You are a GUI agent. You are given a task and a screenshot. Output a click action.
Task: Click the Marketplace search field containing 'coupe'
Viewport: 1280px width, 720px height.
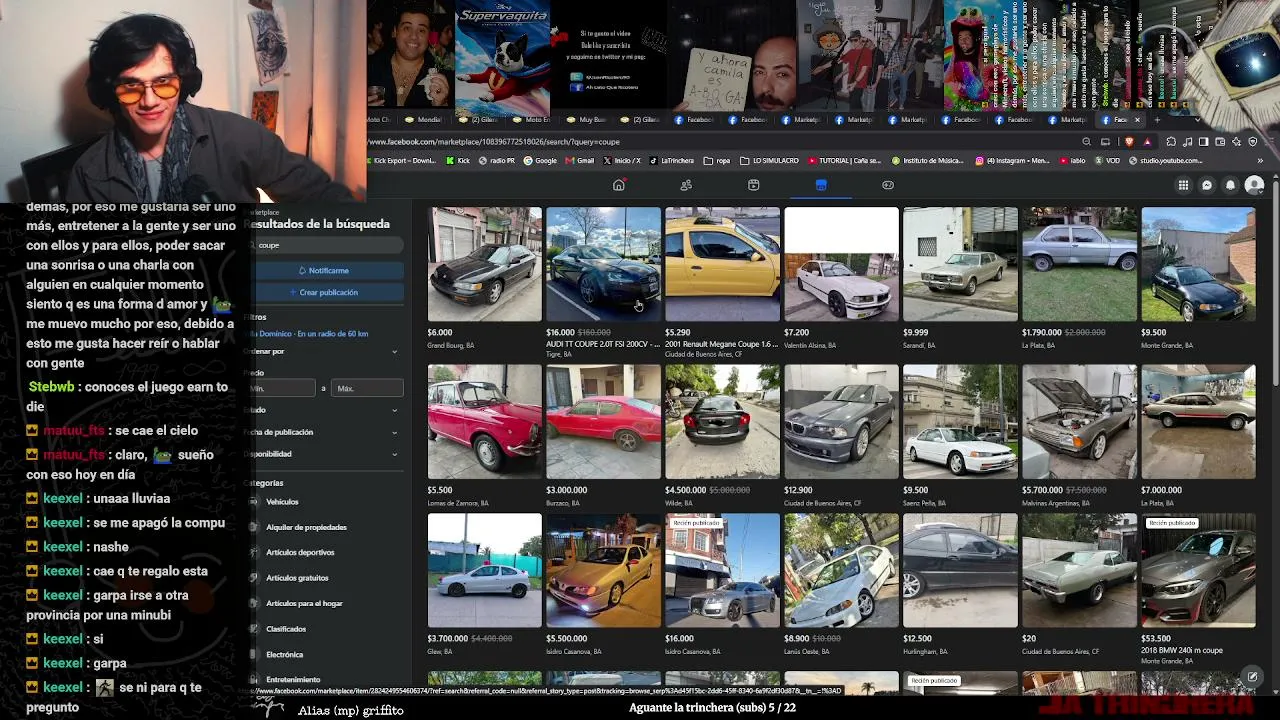(x=326, y=245)
